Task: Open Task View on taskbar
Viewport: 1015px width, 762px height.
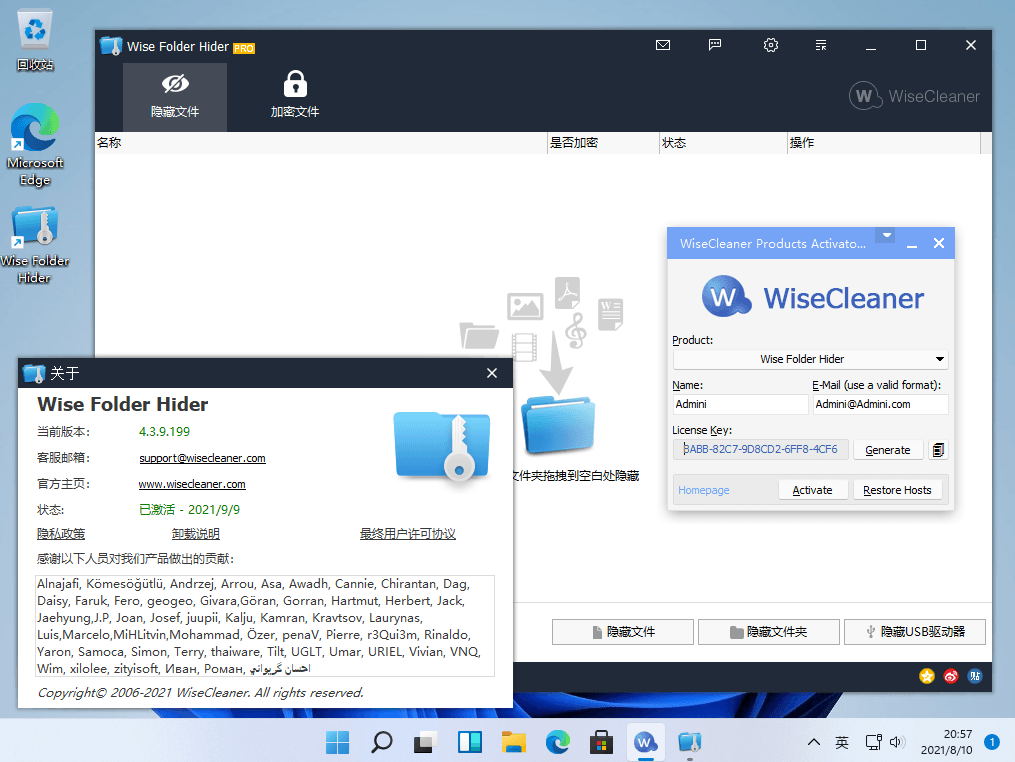Action: tap(425, 742)
